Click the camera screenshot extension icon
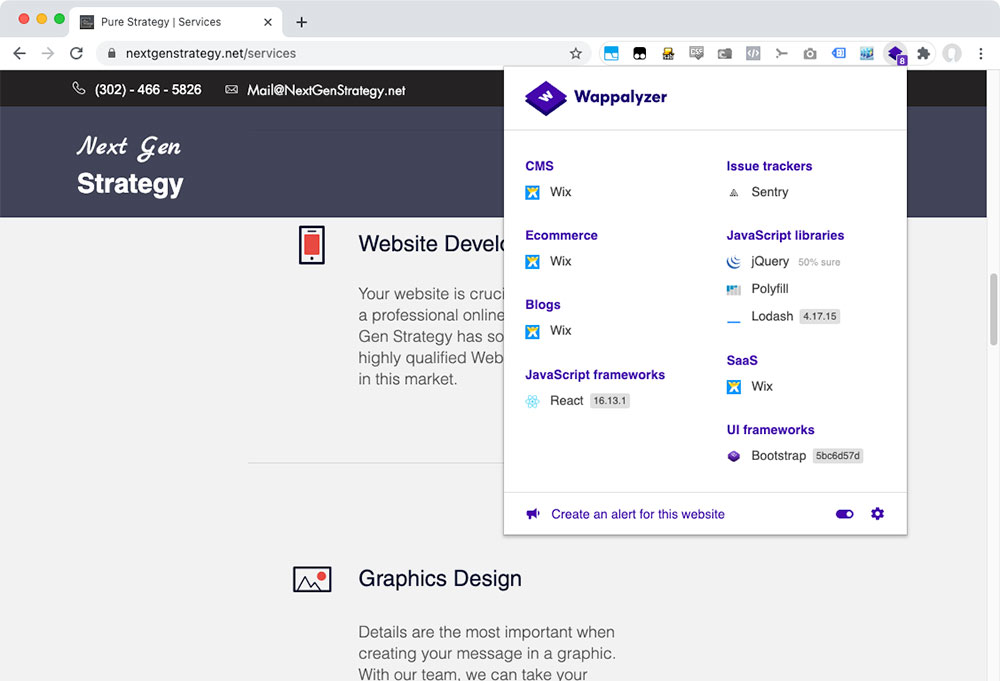1000x681 pixels. (x=810, y=54)
